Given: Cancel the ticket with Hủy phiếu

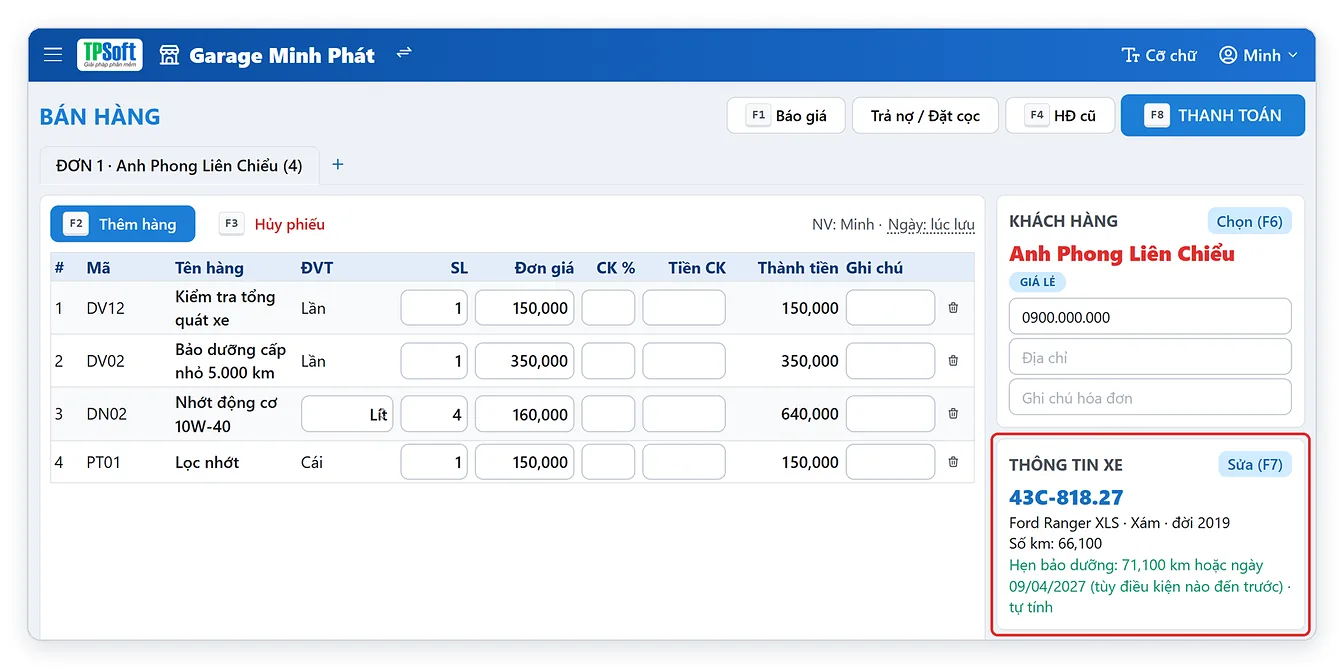Looking at the screenshot, I should (x=272, y=224).
